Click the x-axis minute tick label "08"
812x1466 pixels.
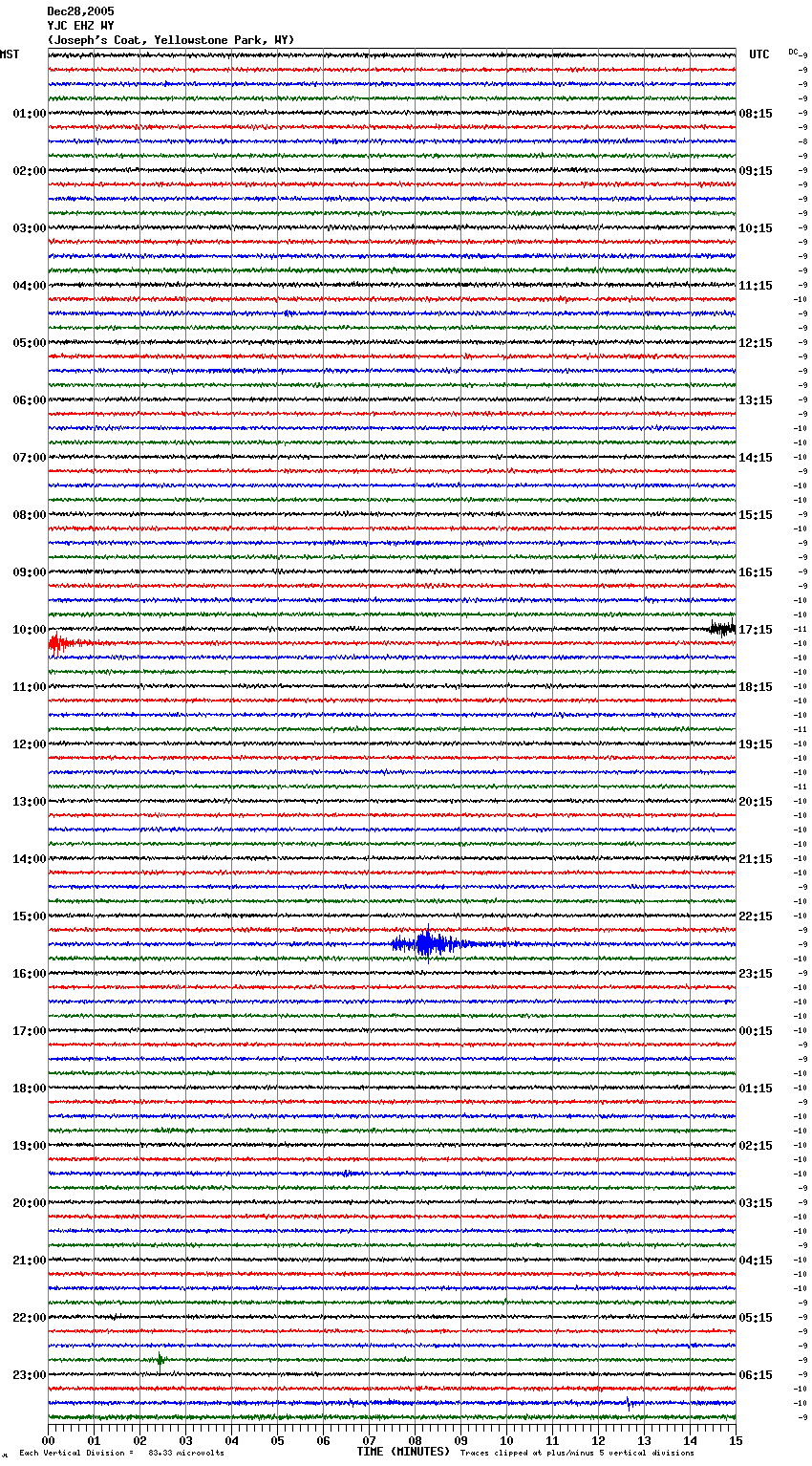point(416,1440)
